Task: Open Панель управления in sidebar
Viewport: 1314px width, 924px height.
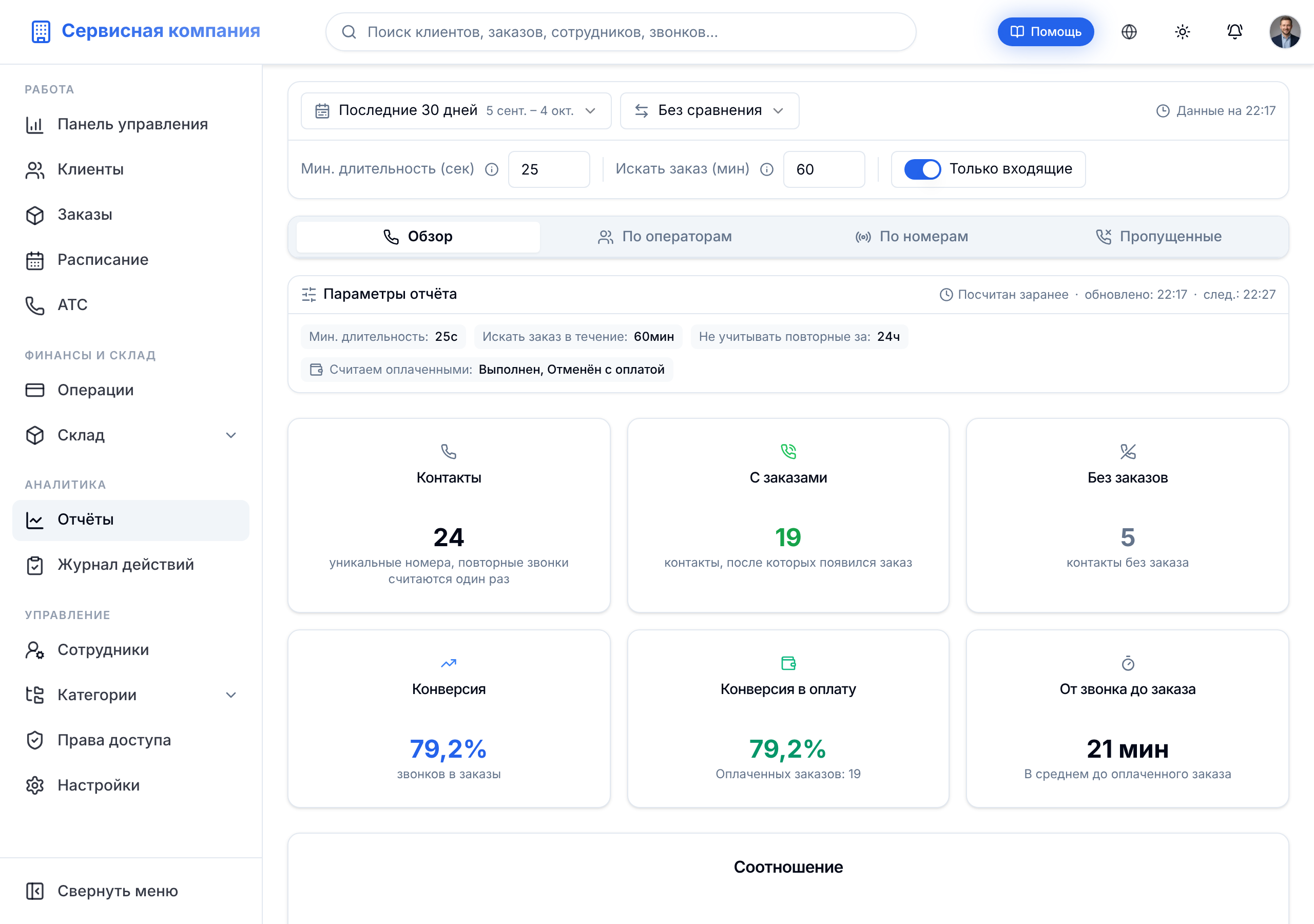Action: tap(130, 125)
